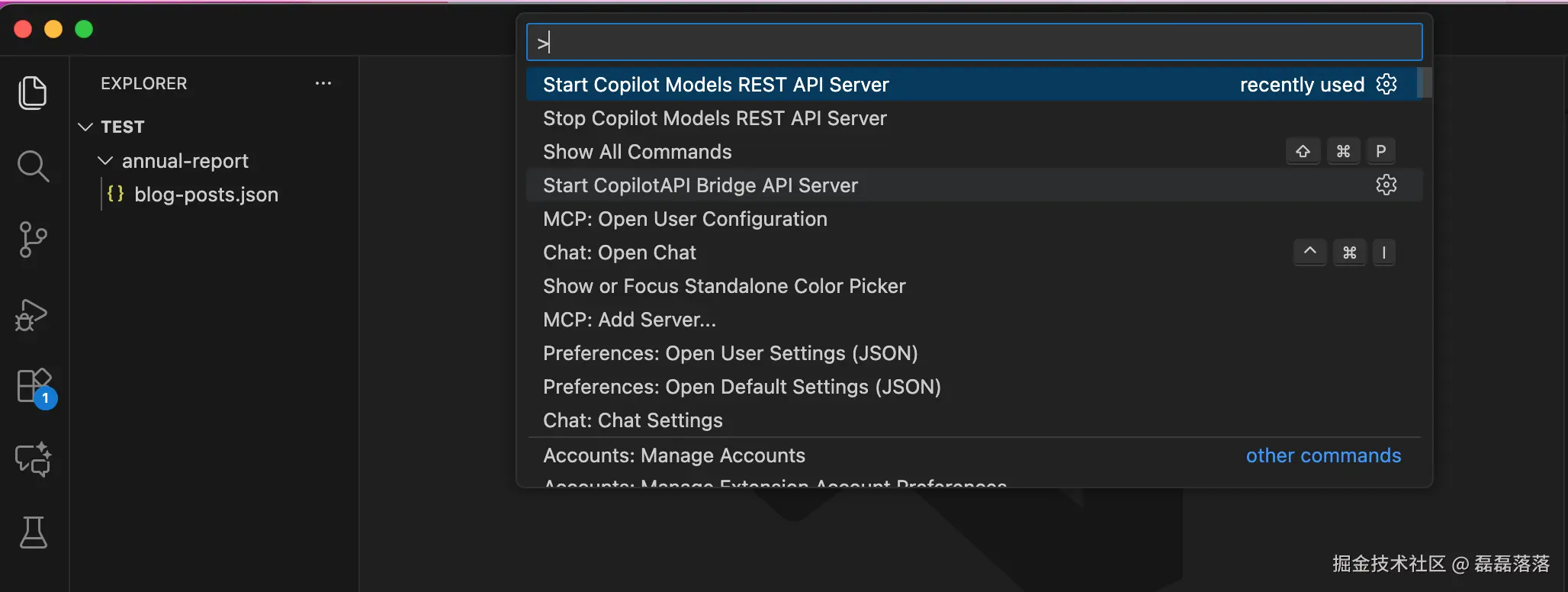1568x592 pixels.
Task: Open the Chat view icon
Action: click(x=33, y=459)
